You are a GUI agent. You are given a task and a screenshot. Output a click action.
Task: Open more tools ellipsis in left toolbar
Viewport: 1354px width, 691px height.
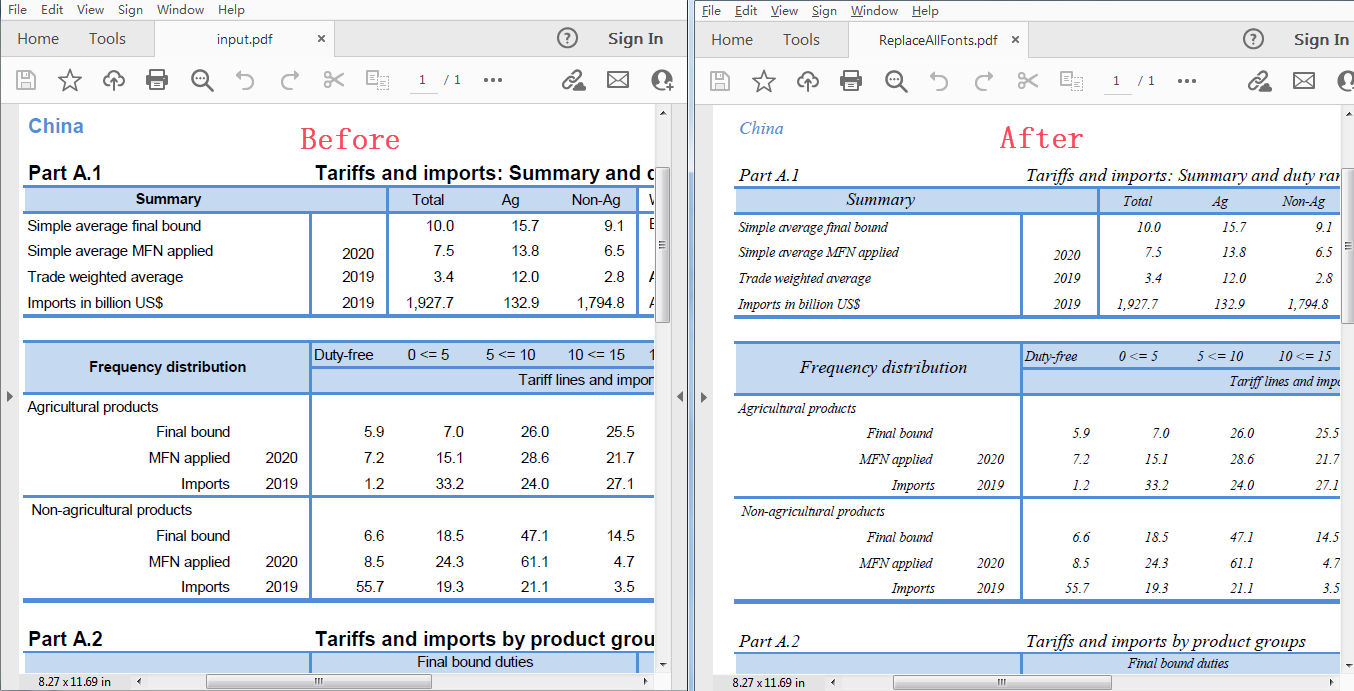(x=493, y=80)
